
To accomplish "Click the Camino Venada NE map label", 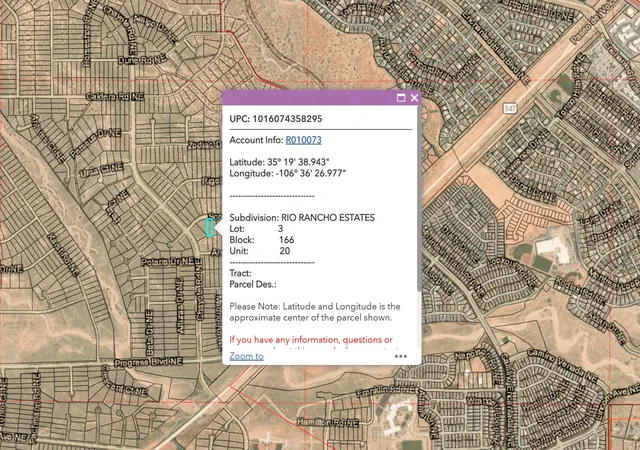I will 562,366.
